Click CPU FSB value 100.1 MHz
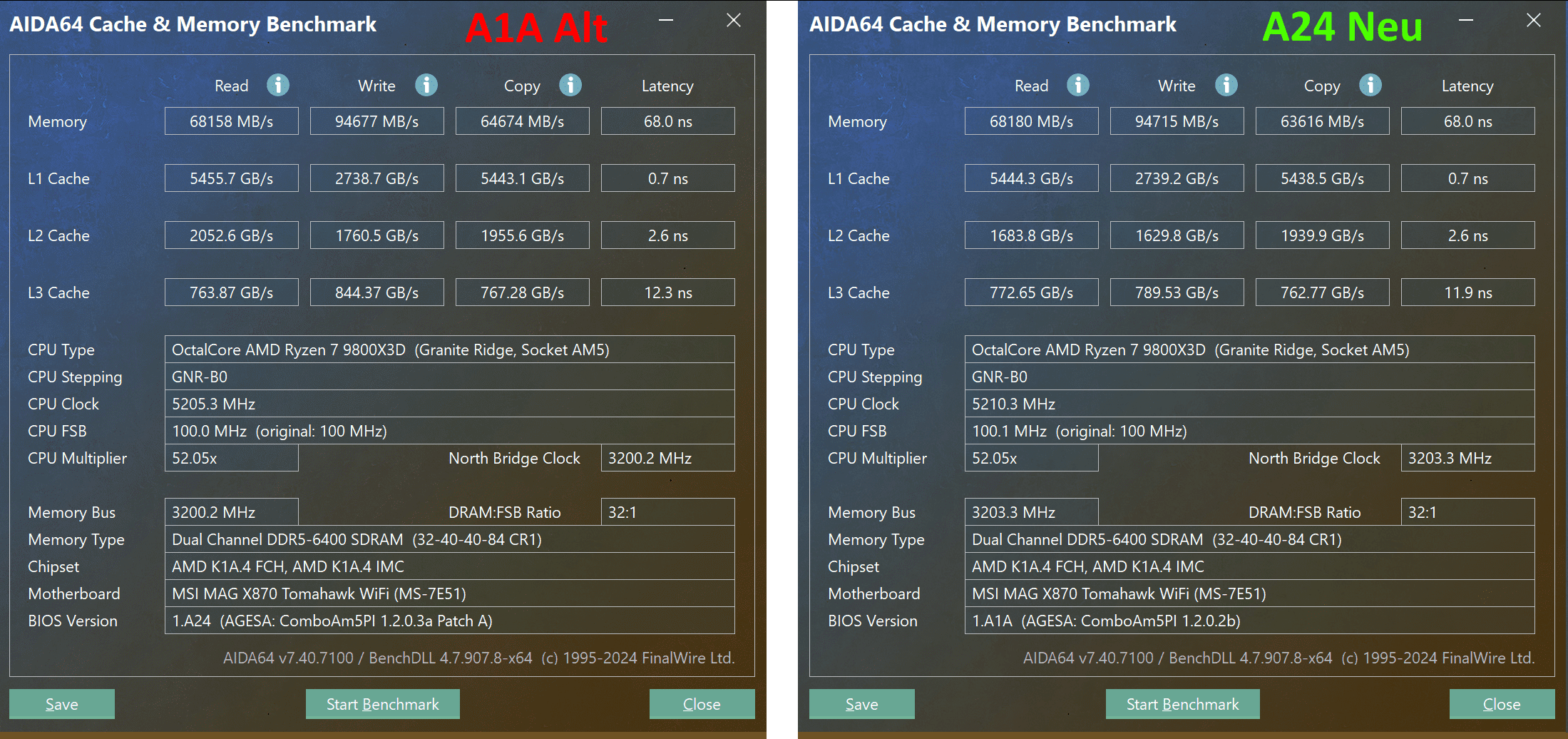This screenshot has height=739, width=1568. click(1250, 431)
